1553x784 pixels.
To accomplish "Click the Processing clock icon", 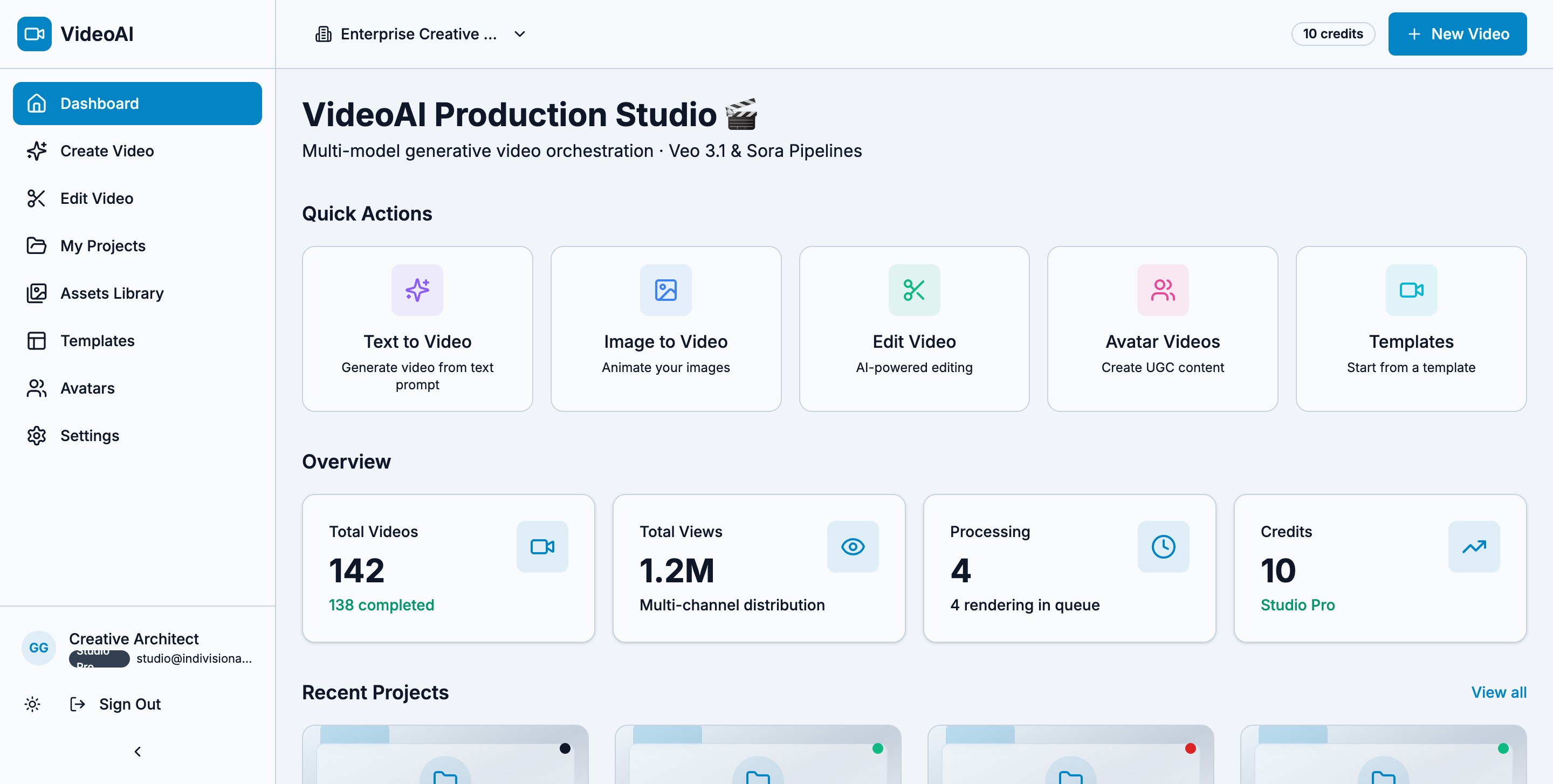I will pos(1163,547).
